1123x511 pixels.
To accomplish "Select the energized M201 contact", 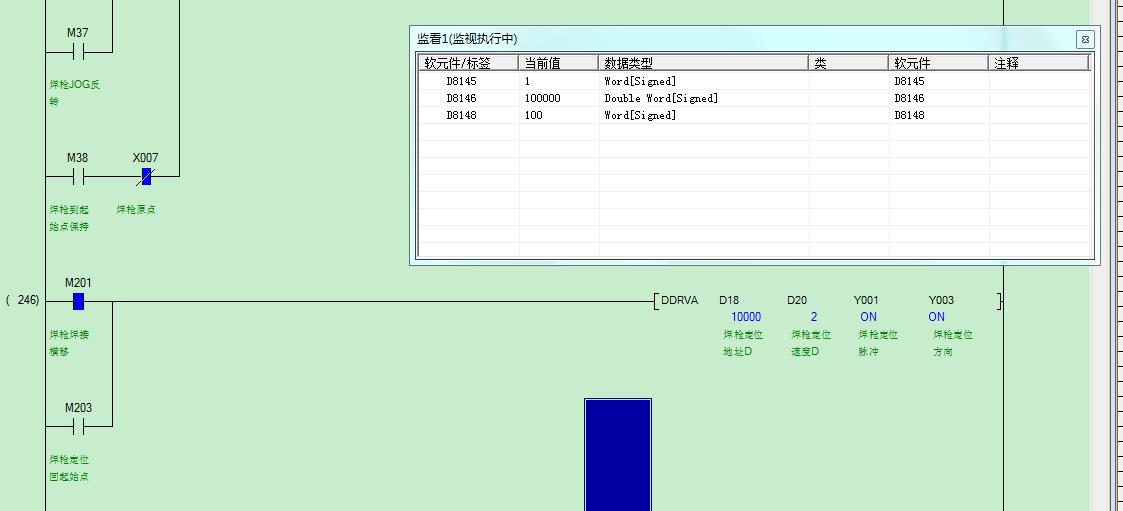I will click(78, 302).
